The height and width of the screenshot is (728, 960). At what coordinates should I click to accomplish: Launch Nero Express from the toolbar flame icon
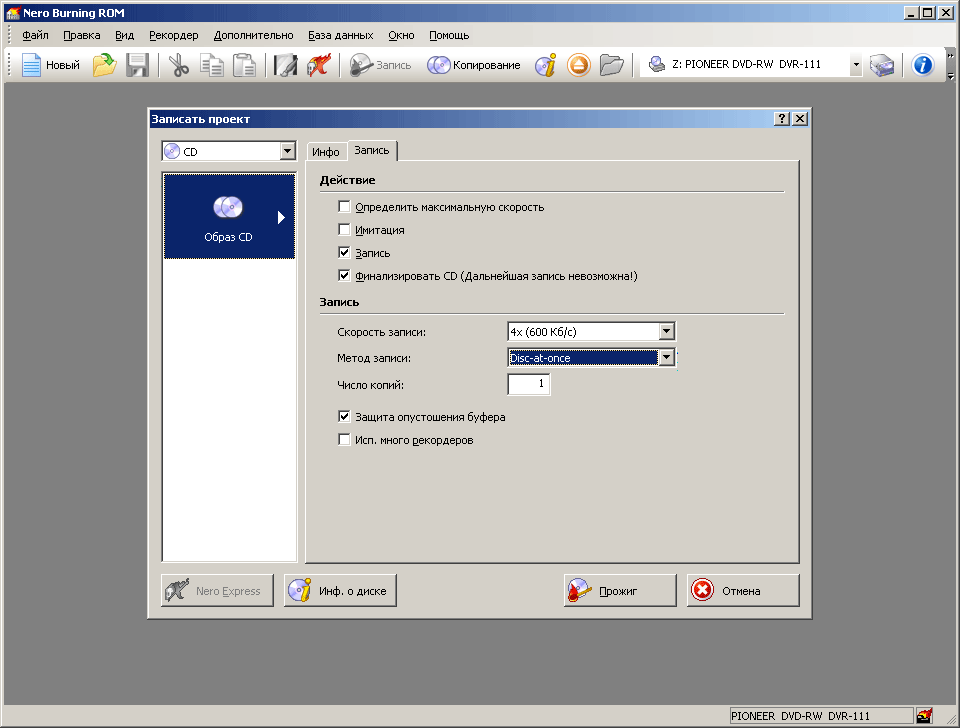(318, 65)
